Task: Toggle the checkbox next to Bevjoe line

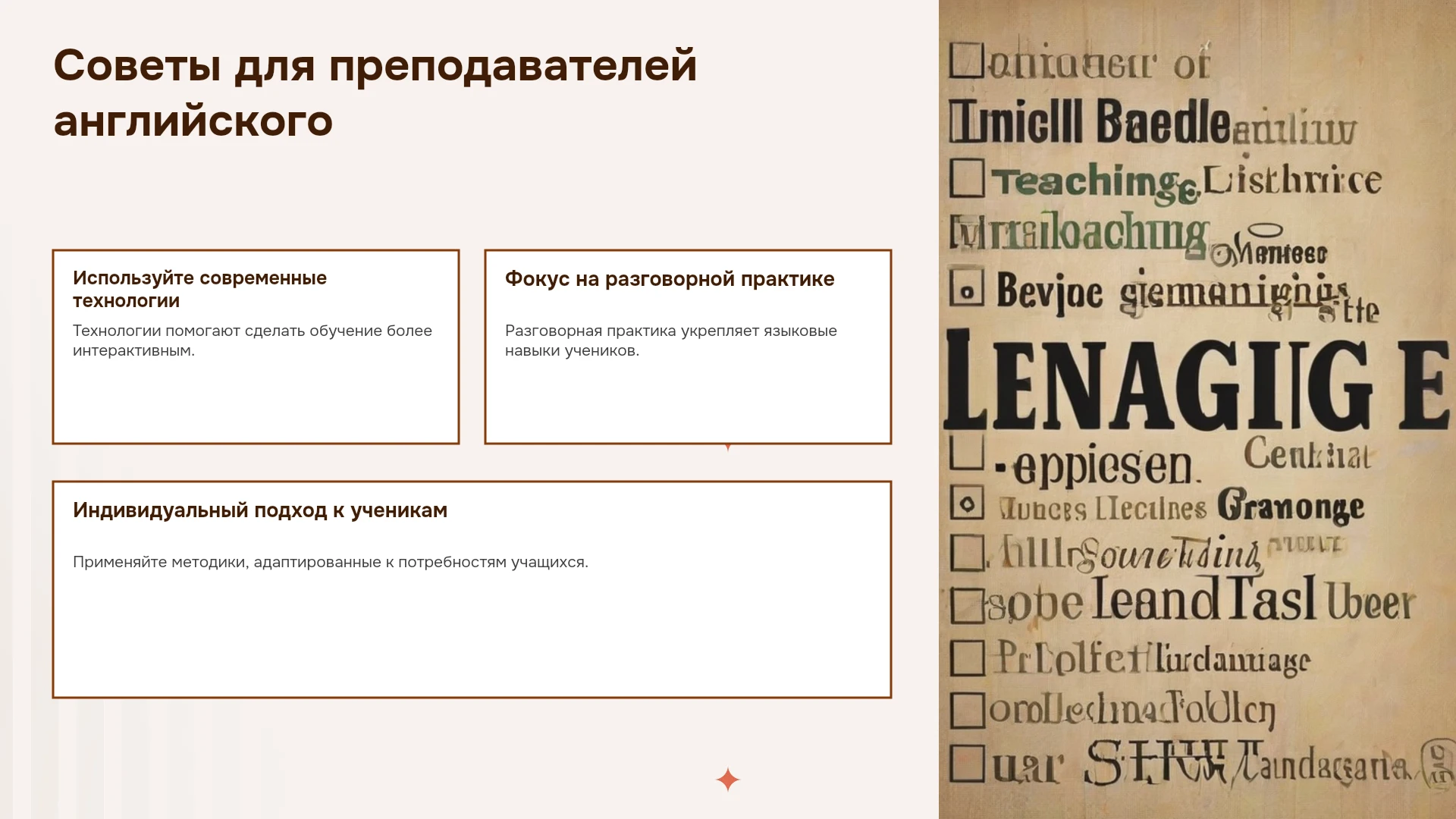Action: click(x=967, y=287)
